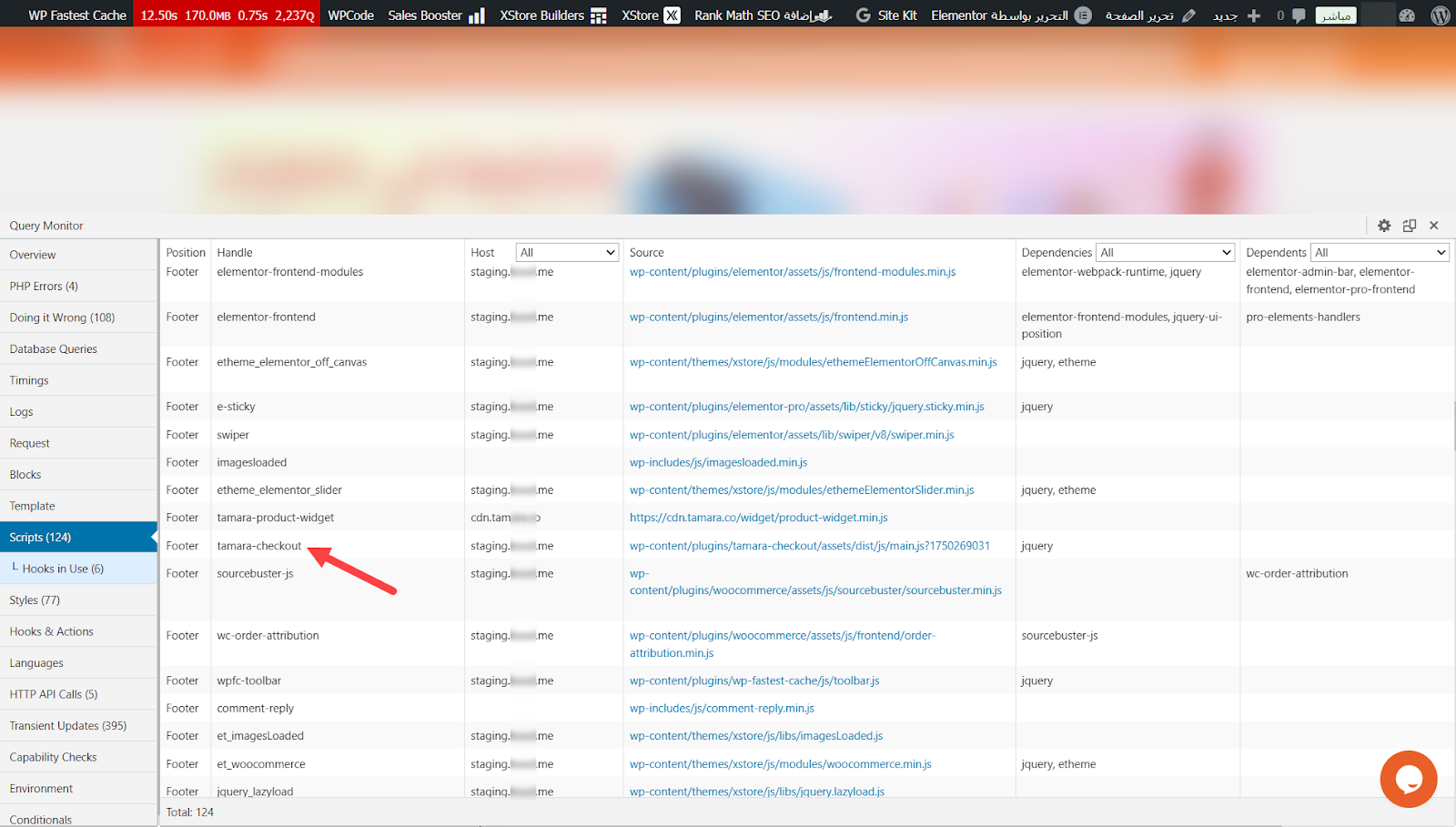The image size is (1456, 827).
Task: Click the swiper.min.js source link
Action: 792,435
